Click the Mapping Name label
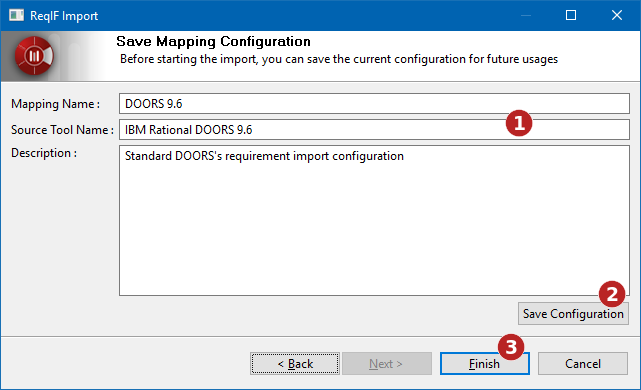The height and width of the screenshot is (390, 641). click(x=55, y=104)
